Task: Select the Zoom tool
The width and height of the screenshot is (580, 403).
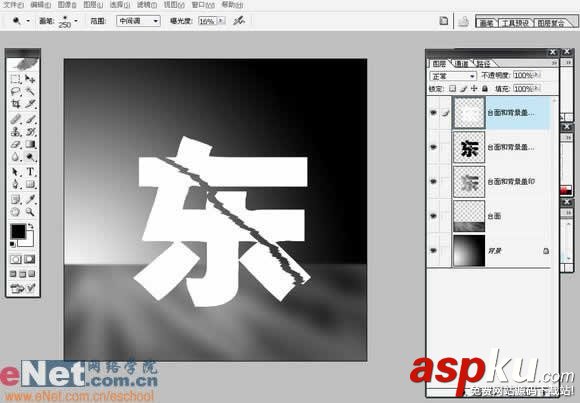Action: 30,212
